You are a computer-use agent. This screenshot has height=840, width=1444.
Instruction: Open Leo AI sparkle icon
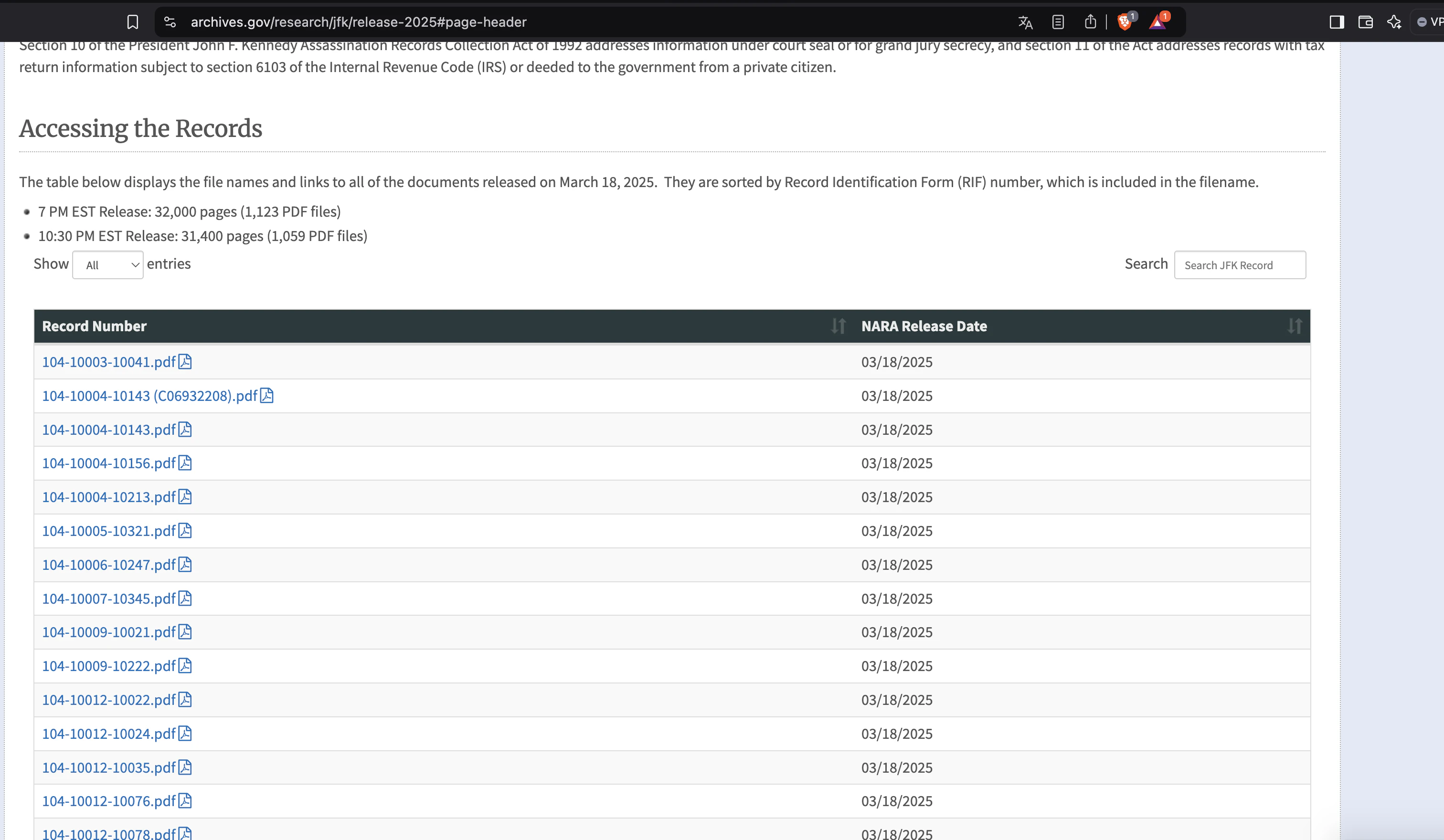tap(1394, 22)
